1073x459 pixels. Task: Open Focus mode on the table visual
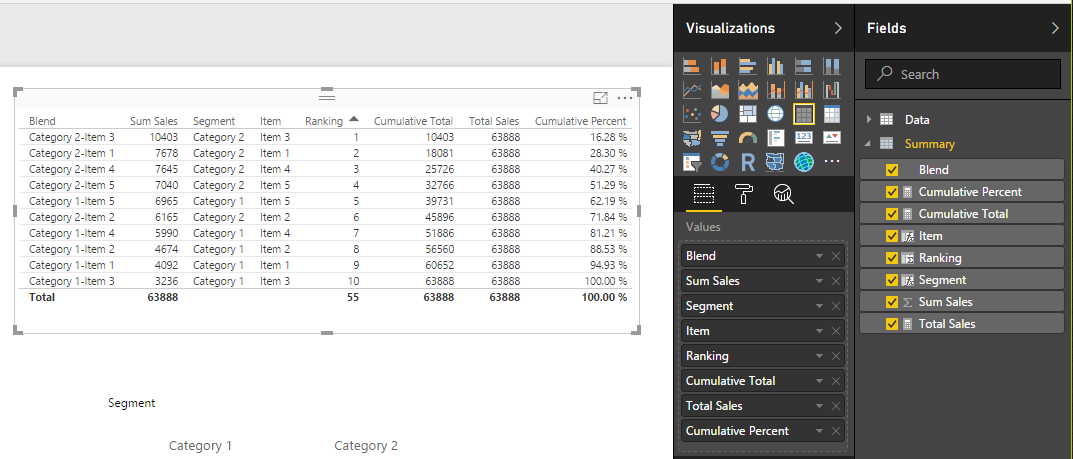tap(600, 99)
